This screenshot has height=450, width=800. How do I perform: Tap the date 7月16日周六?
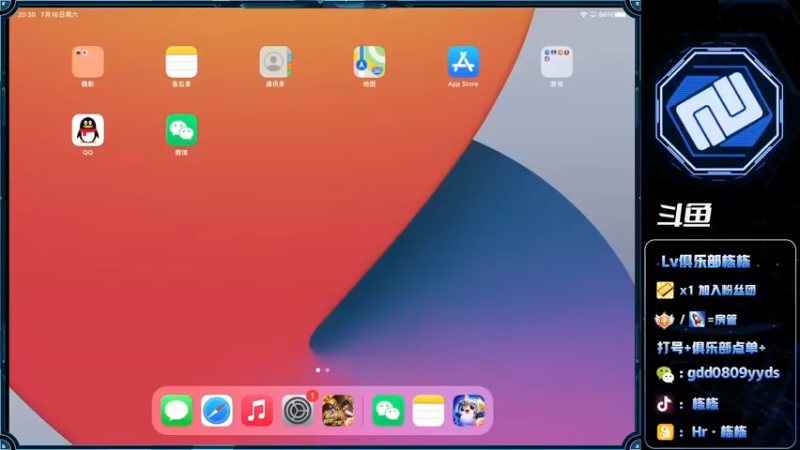[x=60, y=15]
